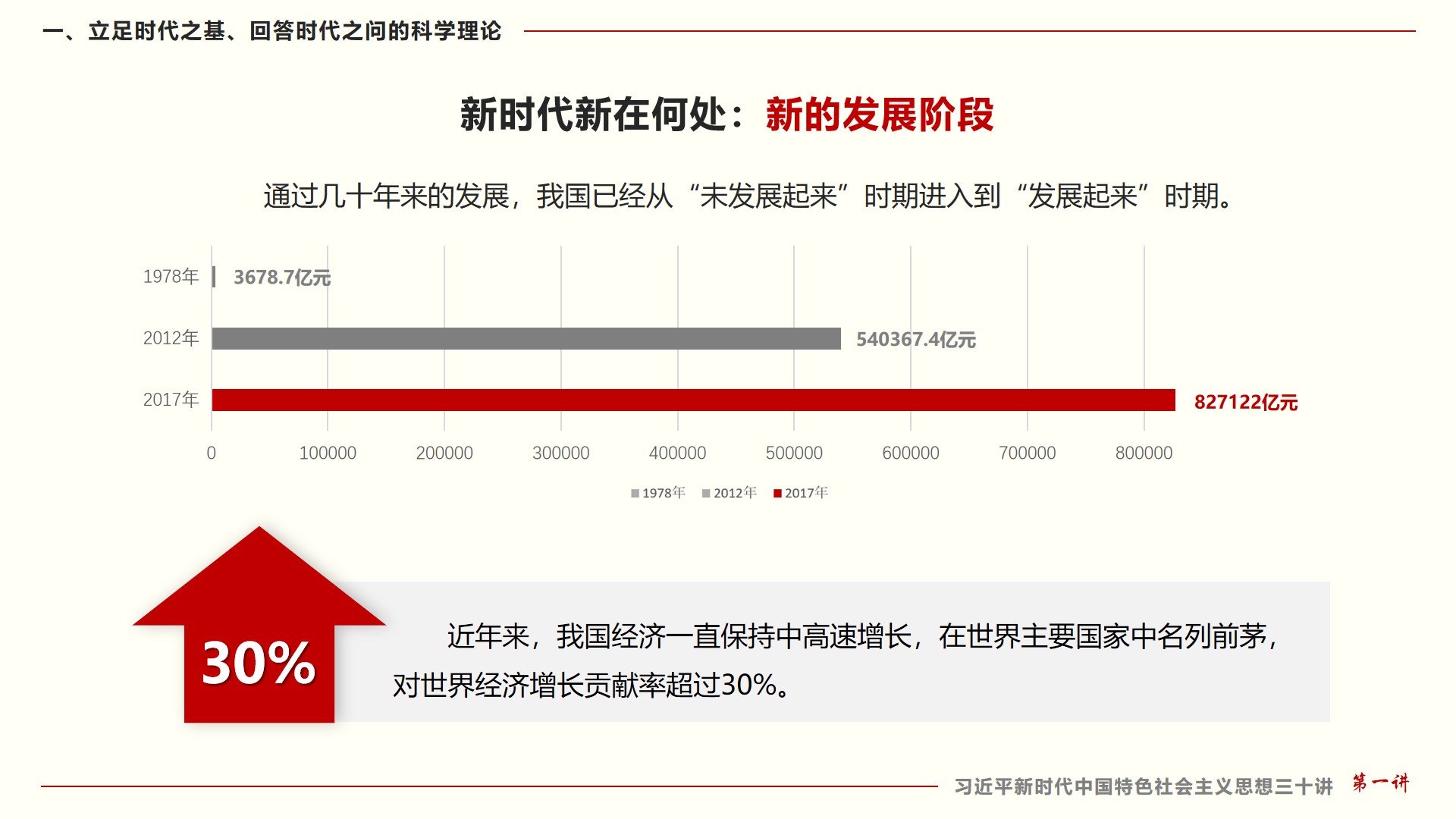Click the 2017年 red legend marker
This screenshot has height=819, width=1456.
pos(777,494)
